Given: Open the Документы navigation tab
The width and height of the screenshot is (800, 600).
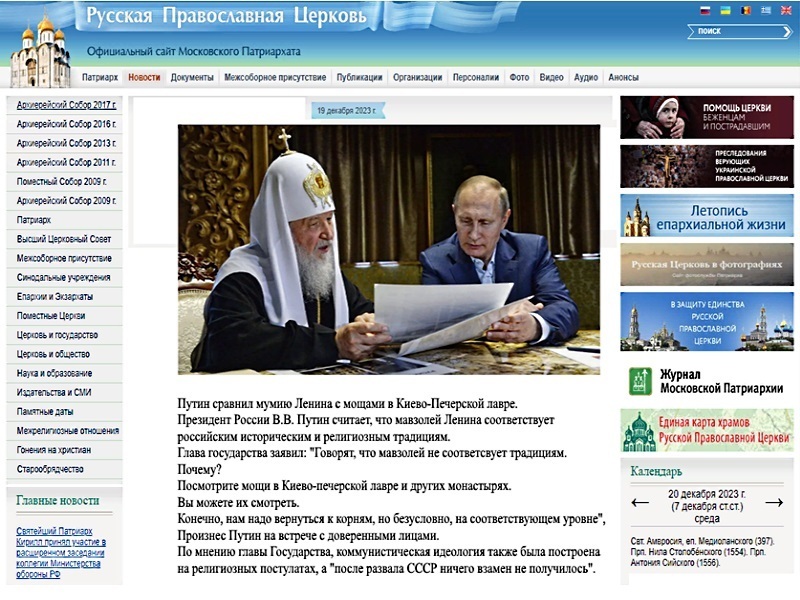Looking at the screenshot, I should (192, 77).
